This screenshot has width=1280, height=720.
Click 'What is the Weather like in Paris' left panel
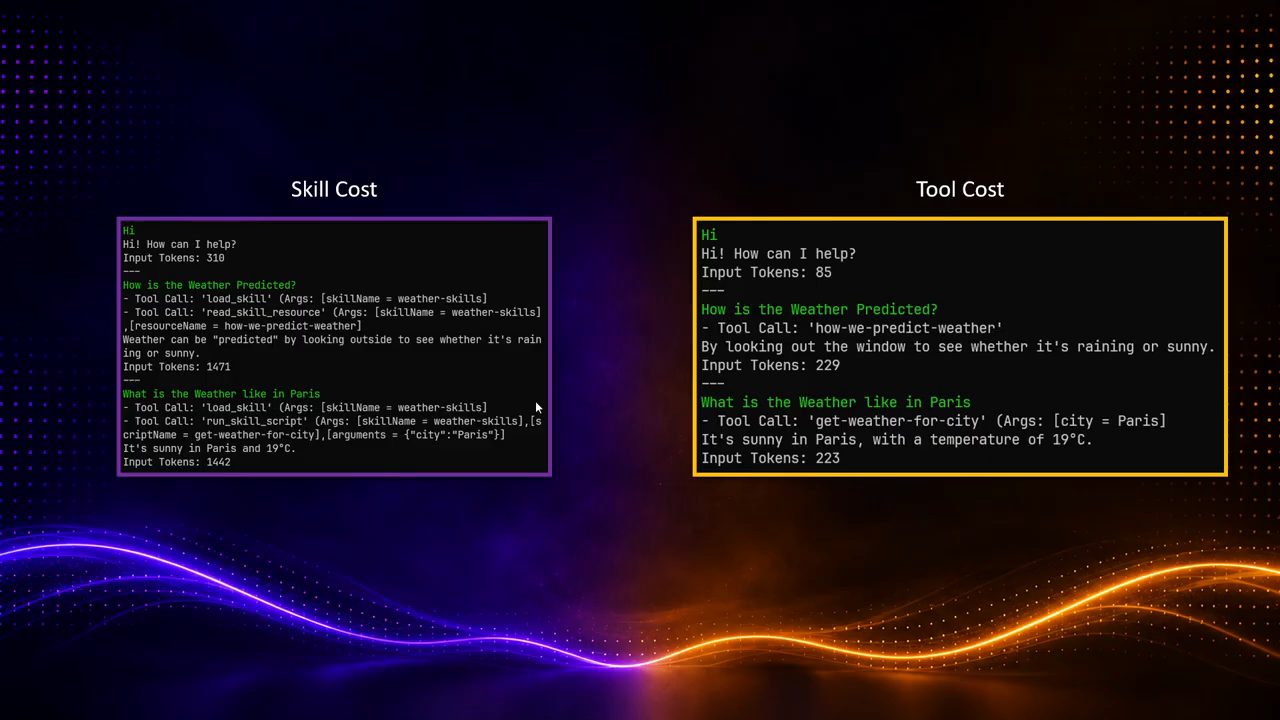[221, 394]
